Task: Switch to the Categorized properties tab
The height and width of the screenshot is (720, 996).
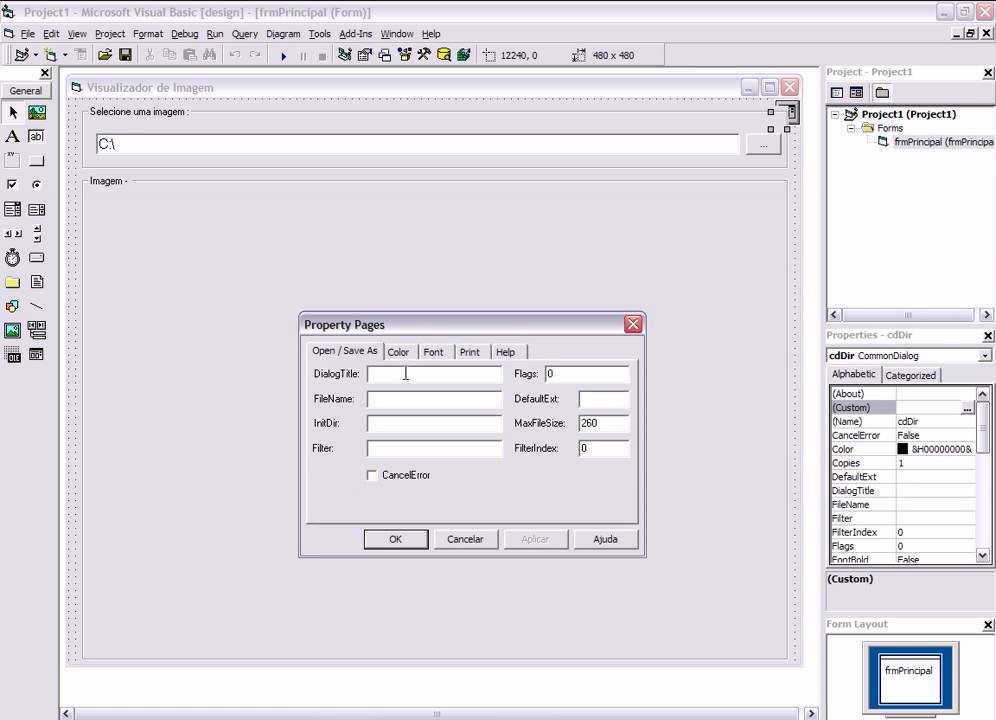Action: click(x=910, y=376)
